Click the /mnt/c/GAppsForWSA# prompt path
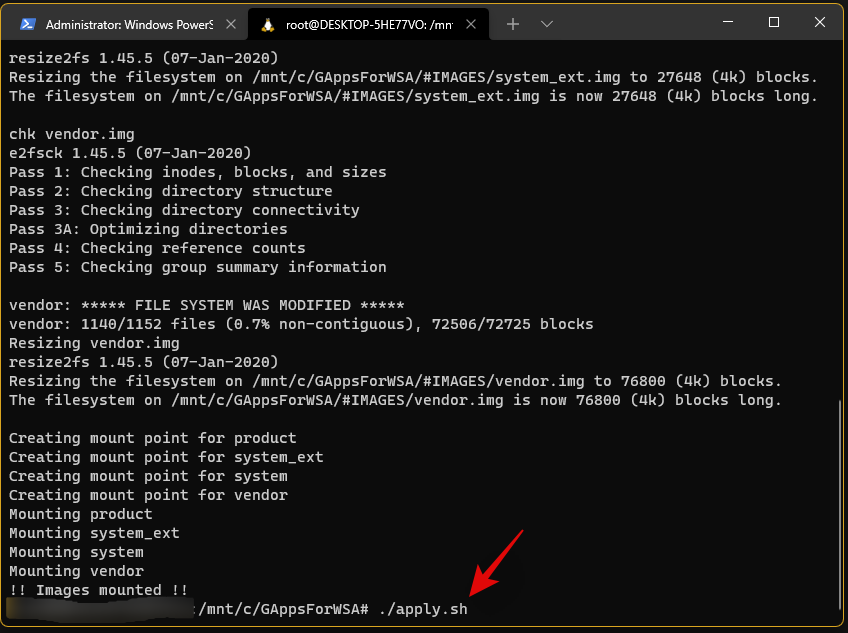Screen dimensions: 848x633 tap(284, 609)
